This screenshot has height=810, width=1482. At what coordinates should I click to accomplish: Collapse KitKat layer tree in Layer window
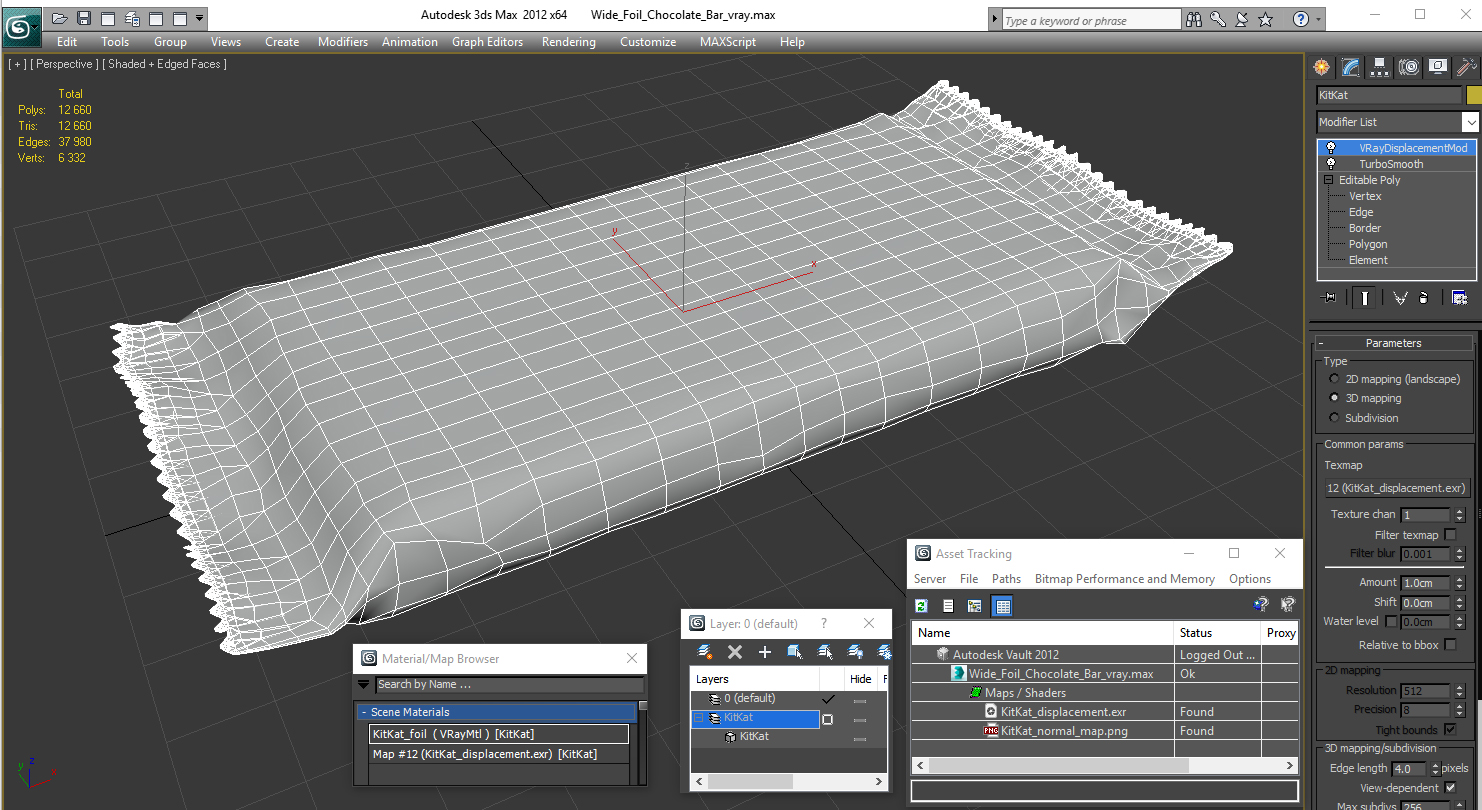click(x=698, y=718)
